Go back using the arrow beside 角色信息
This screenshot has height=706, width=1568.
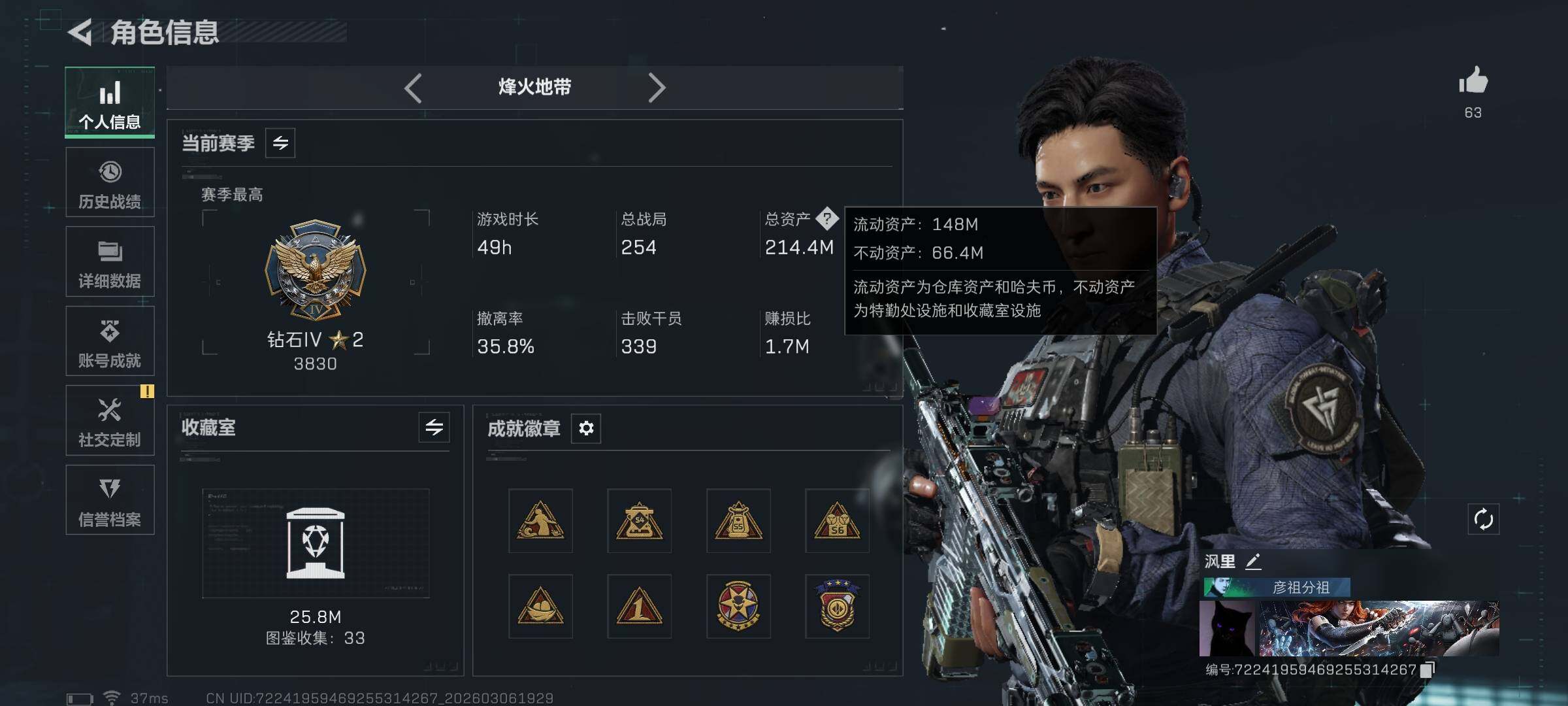click(80, 32)
